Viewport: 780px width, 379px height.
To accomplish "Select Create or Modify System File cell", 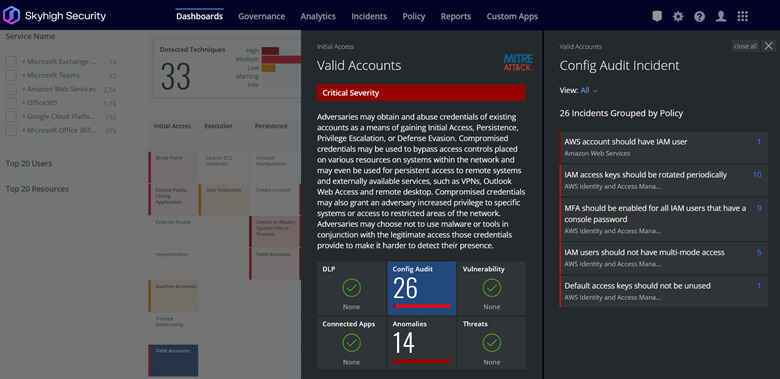I will click(275, 231).
